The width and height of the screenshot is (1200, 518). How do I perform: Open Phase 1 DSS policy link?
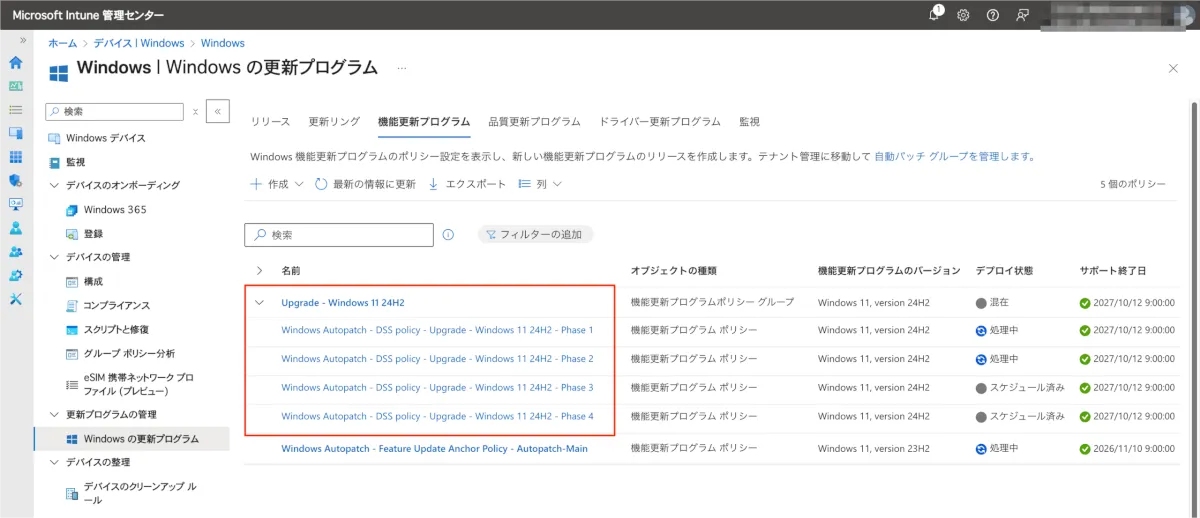pos(437,330)
